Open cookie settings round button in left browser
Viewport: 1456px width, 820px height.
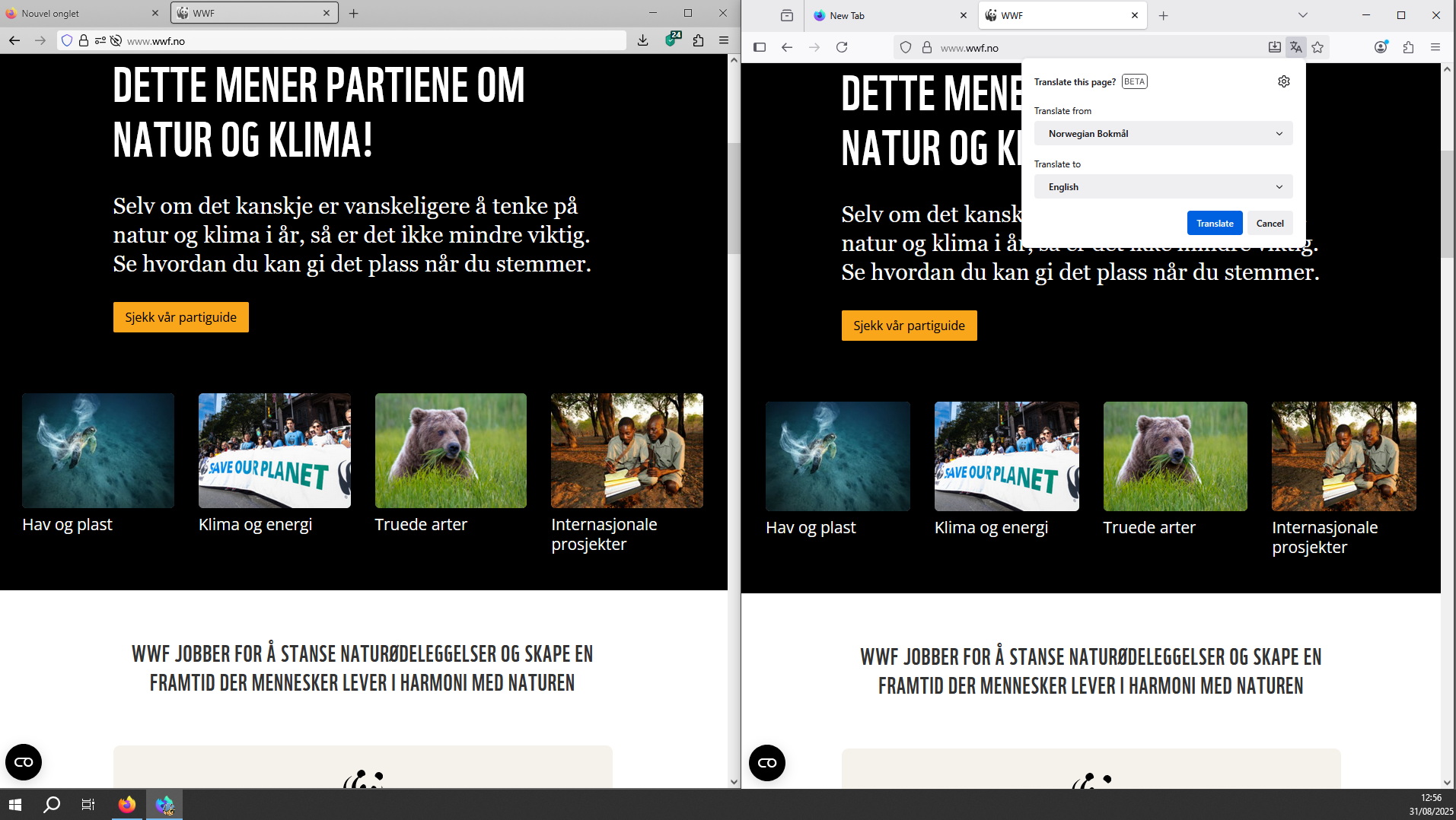24,762
